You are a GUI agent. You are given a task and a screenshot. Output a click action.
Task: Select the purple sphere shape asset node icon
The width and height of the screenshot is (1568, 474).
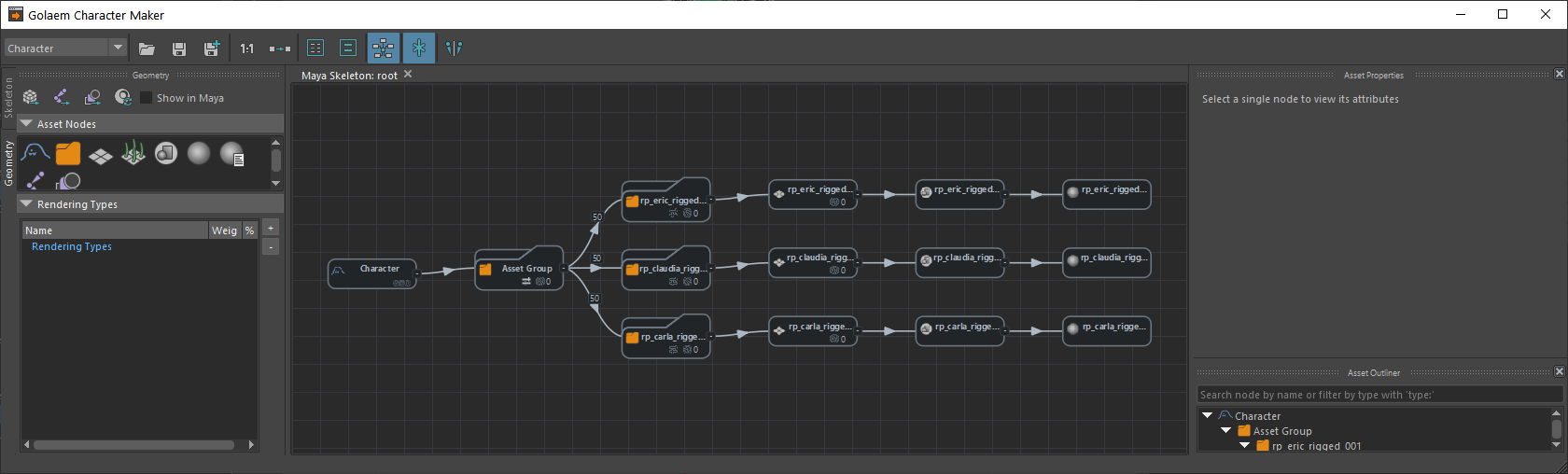(68, 181)
